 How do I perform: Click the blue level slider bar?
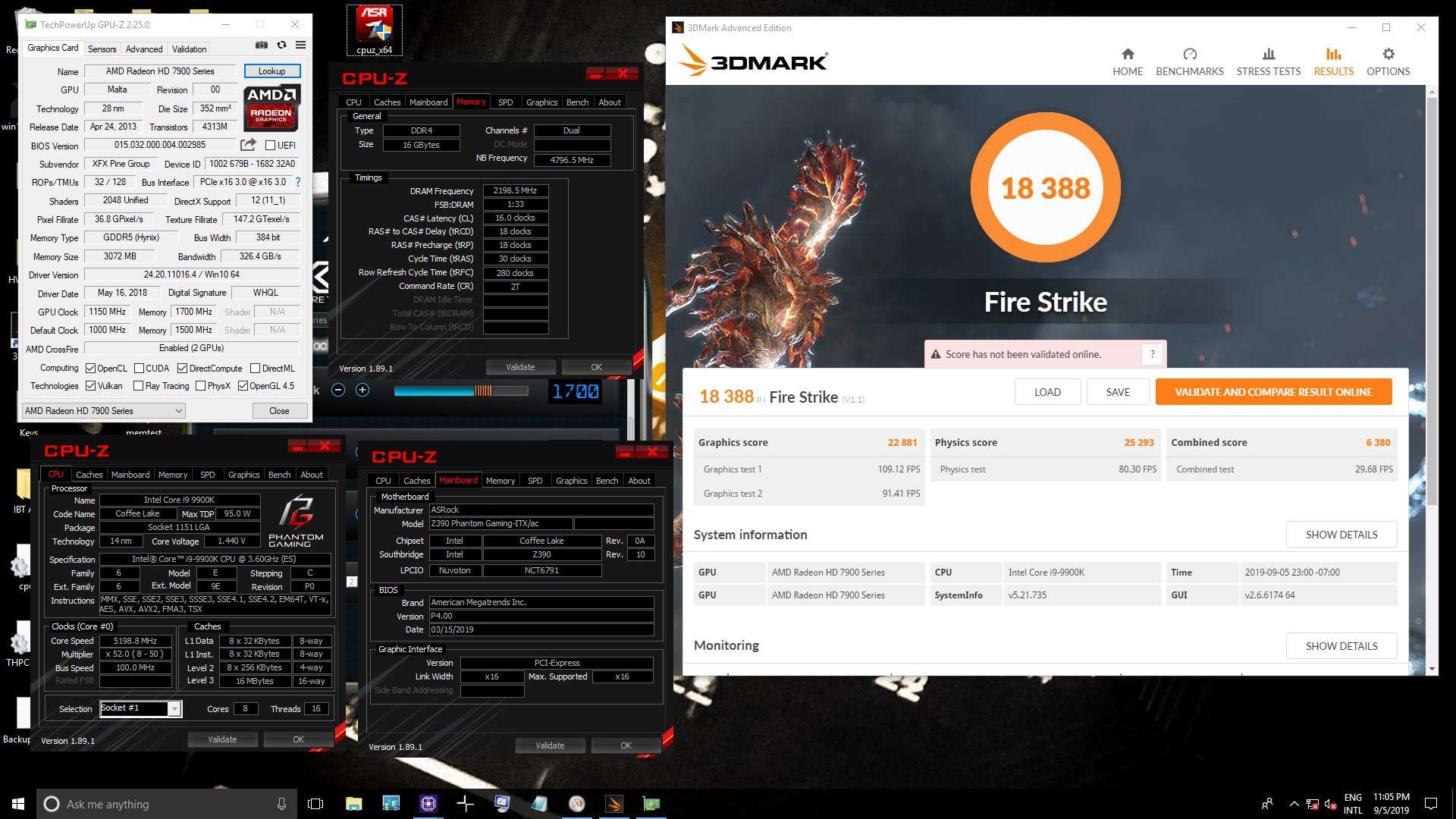click(461, 391)
